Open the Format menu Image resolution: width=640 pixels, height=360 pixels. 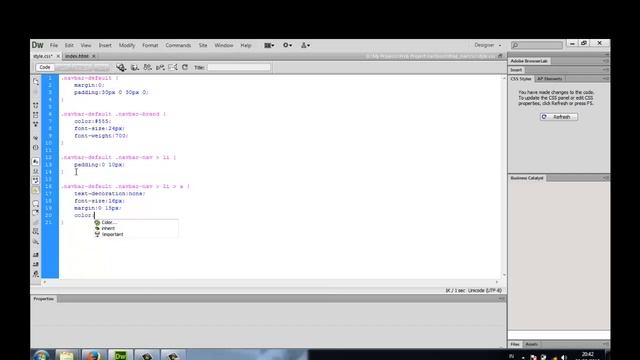(150, 45)
